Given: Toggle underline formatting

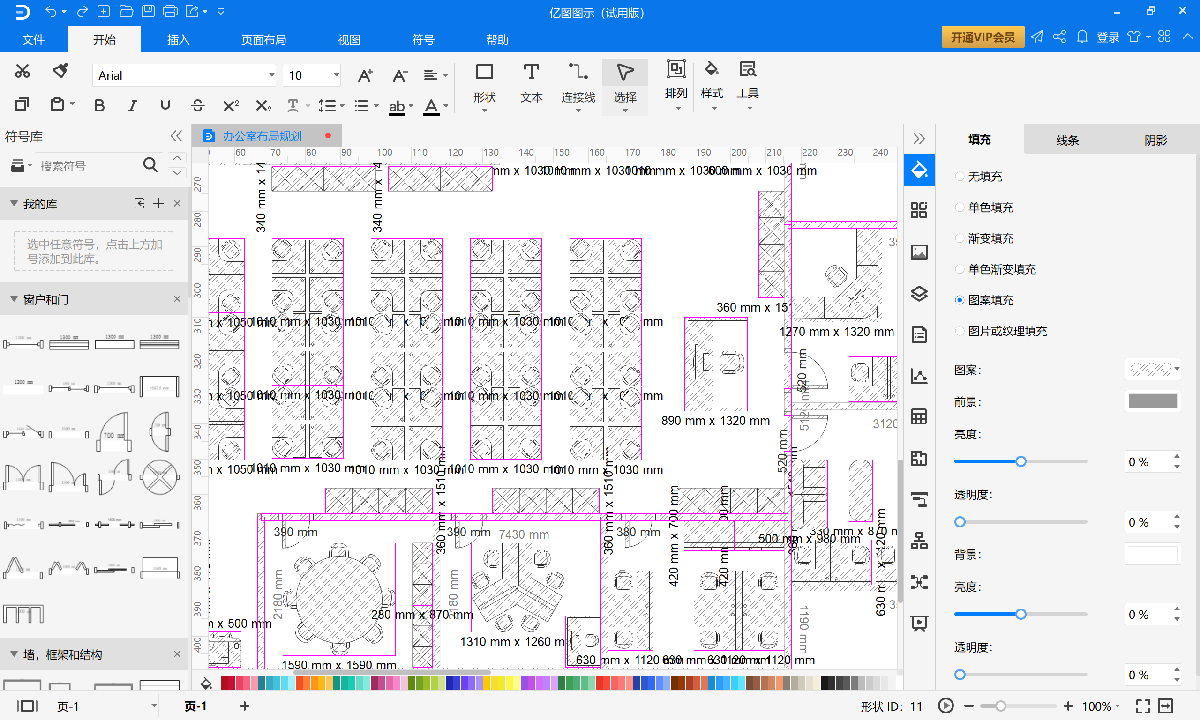Looking at the screenshot, I should (165, 105).
